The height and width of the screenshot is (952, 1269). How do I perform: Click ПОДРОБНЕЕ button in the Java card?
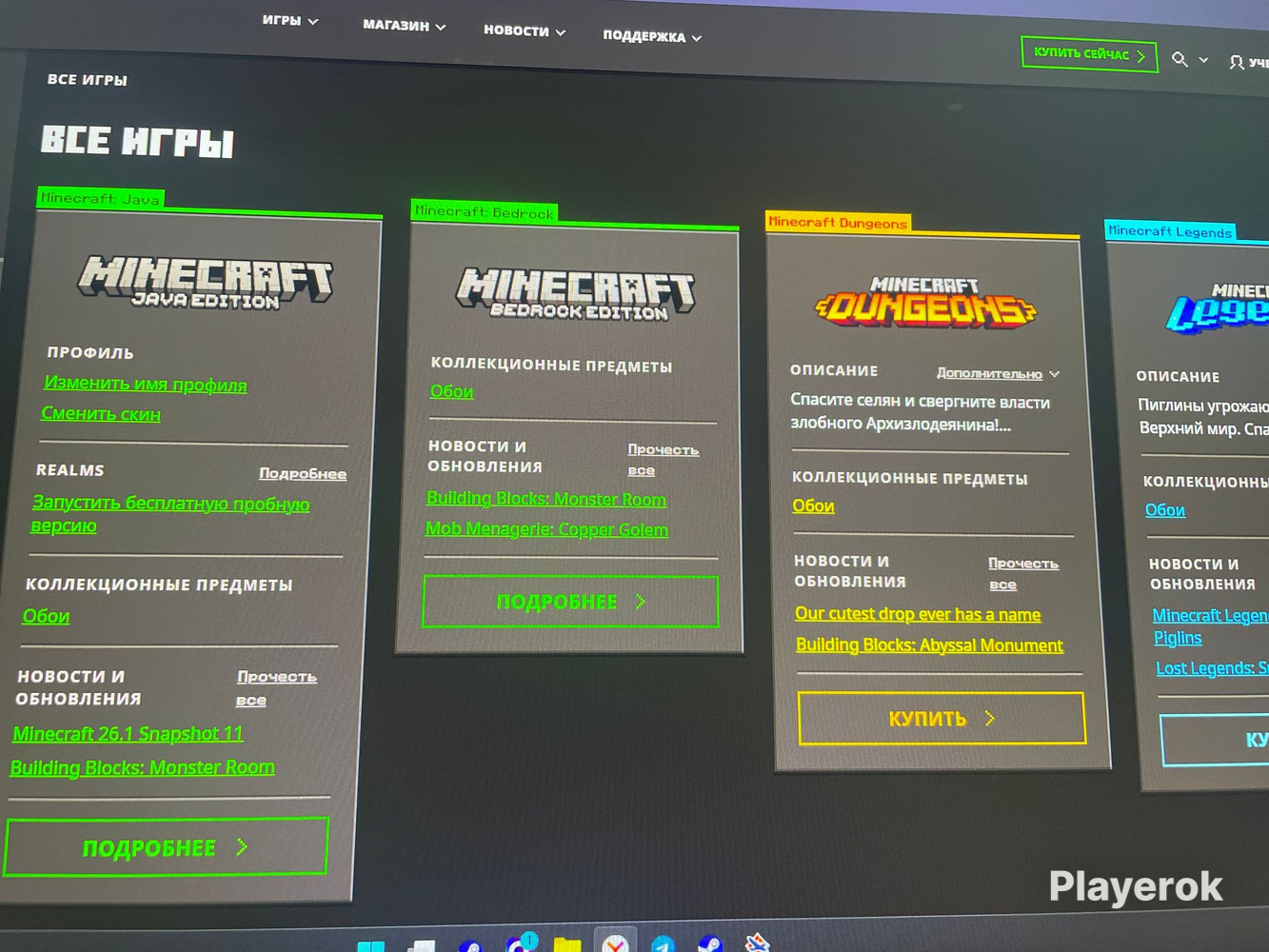click(167, 847)
